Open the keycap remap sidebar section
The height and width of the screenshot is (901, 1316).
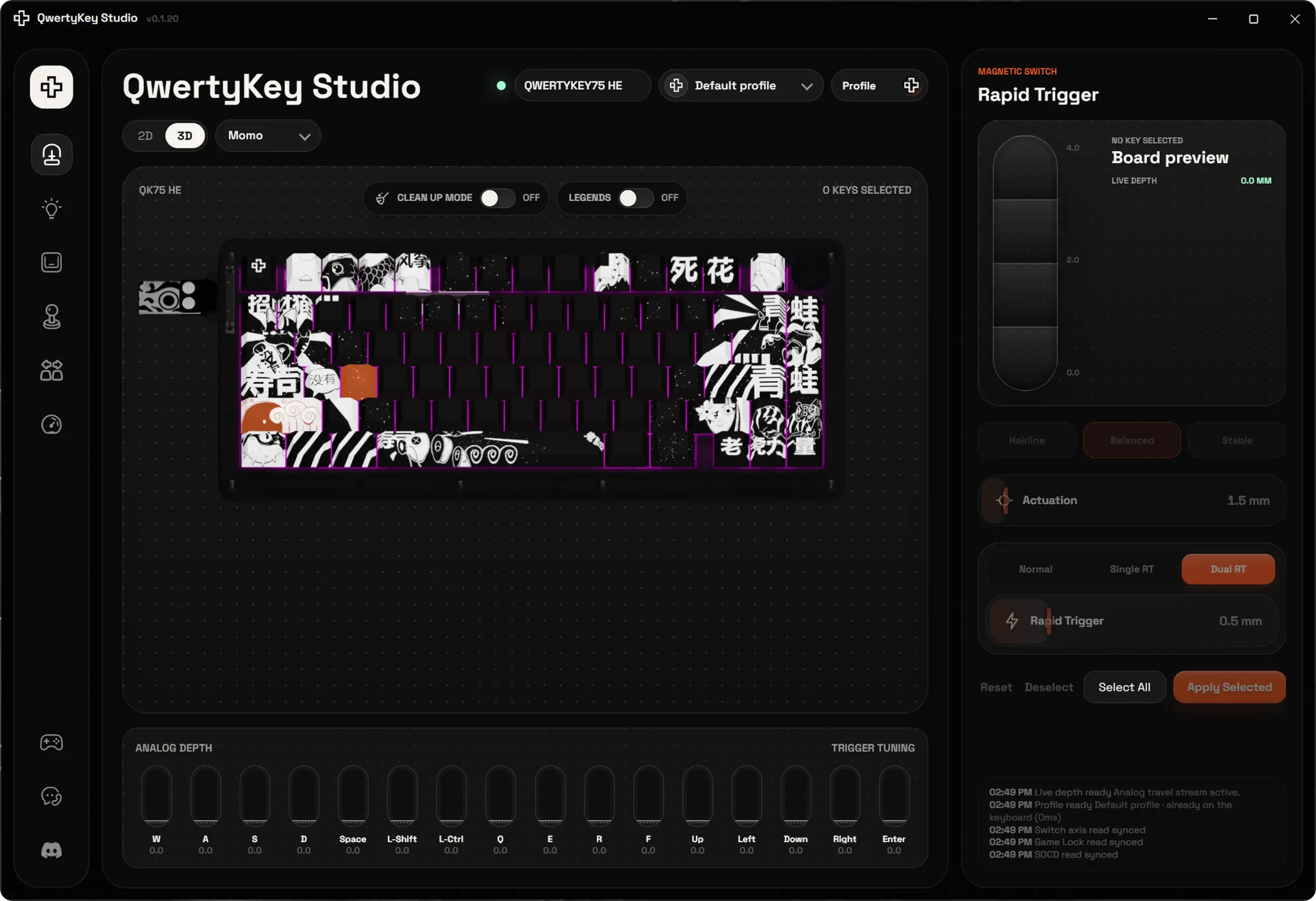(x=52, y=262)
